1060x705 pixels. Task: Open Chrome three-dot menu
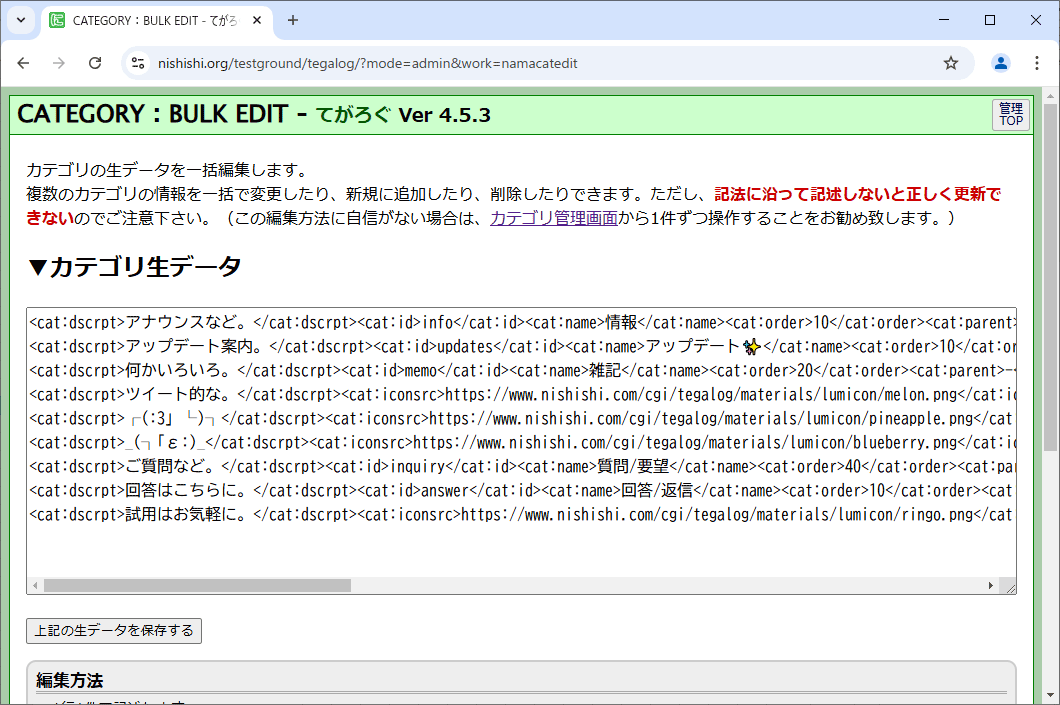[1036, 63]
